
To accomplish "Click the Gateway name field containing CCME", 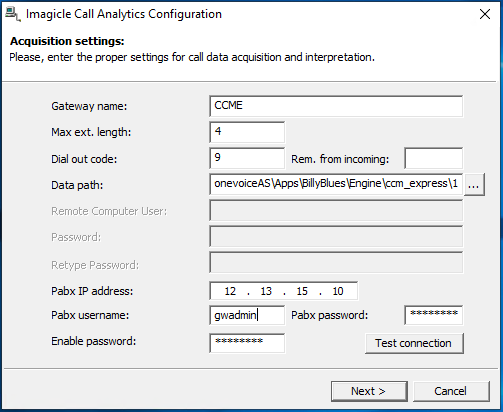I will pos(336,106).
